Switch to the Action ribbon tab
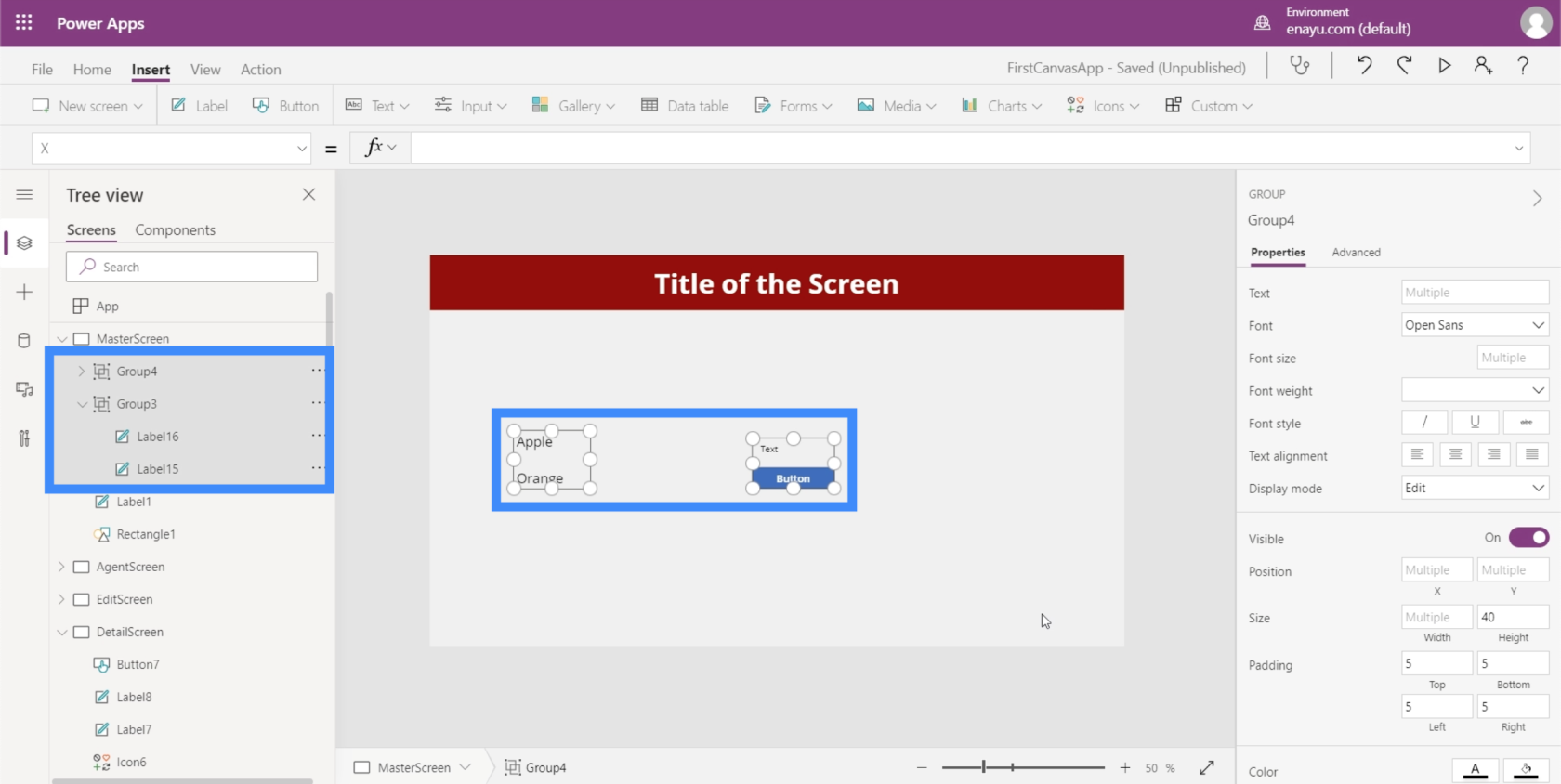 point(261,69)
